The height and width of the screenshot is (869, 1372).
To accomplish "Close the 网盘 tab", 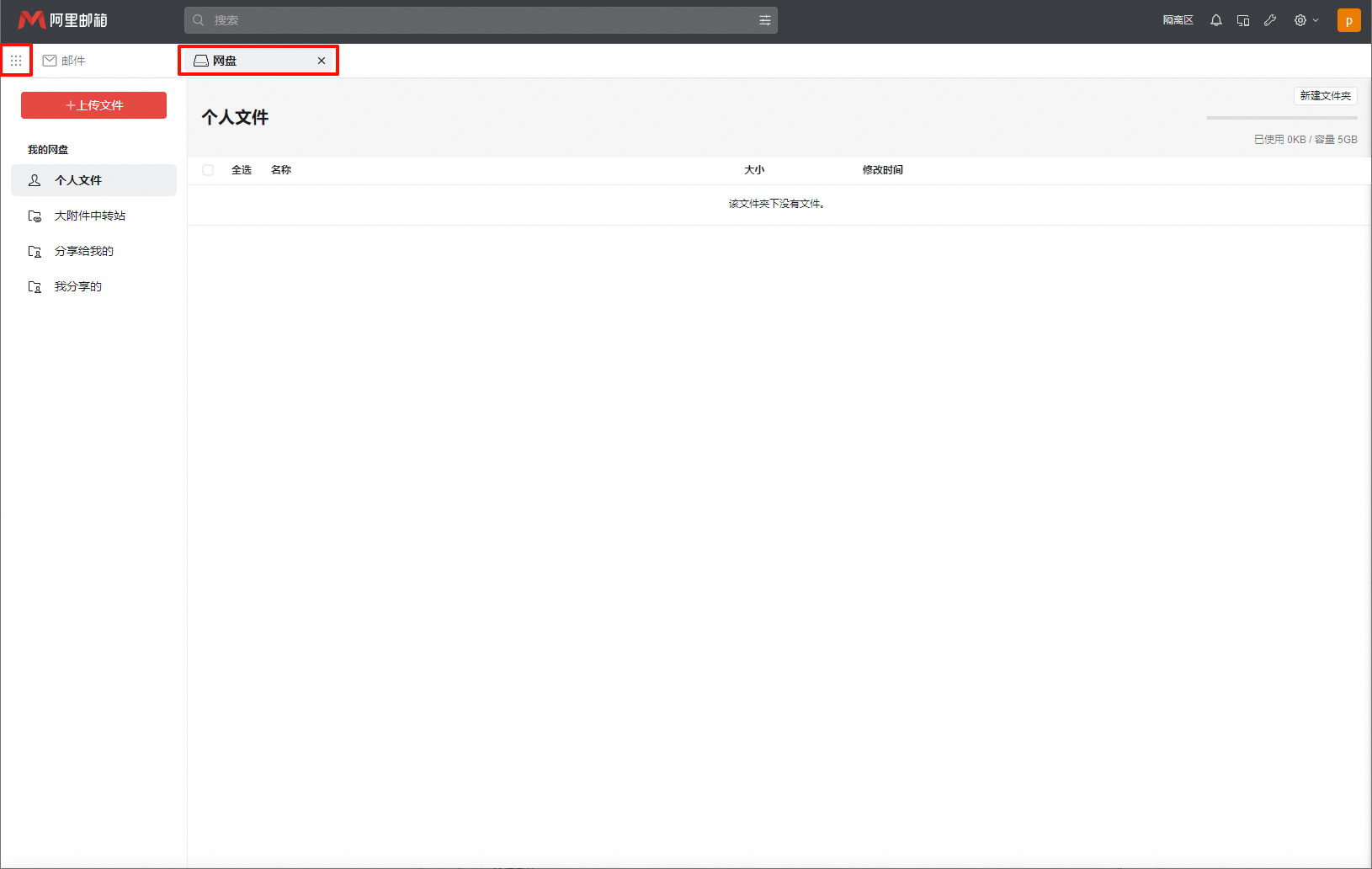I will (x=322, y=61).
